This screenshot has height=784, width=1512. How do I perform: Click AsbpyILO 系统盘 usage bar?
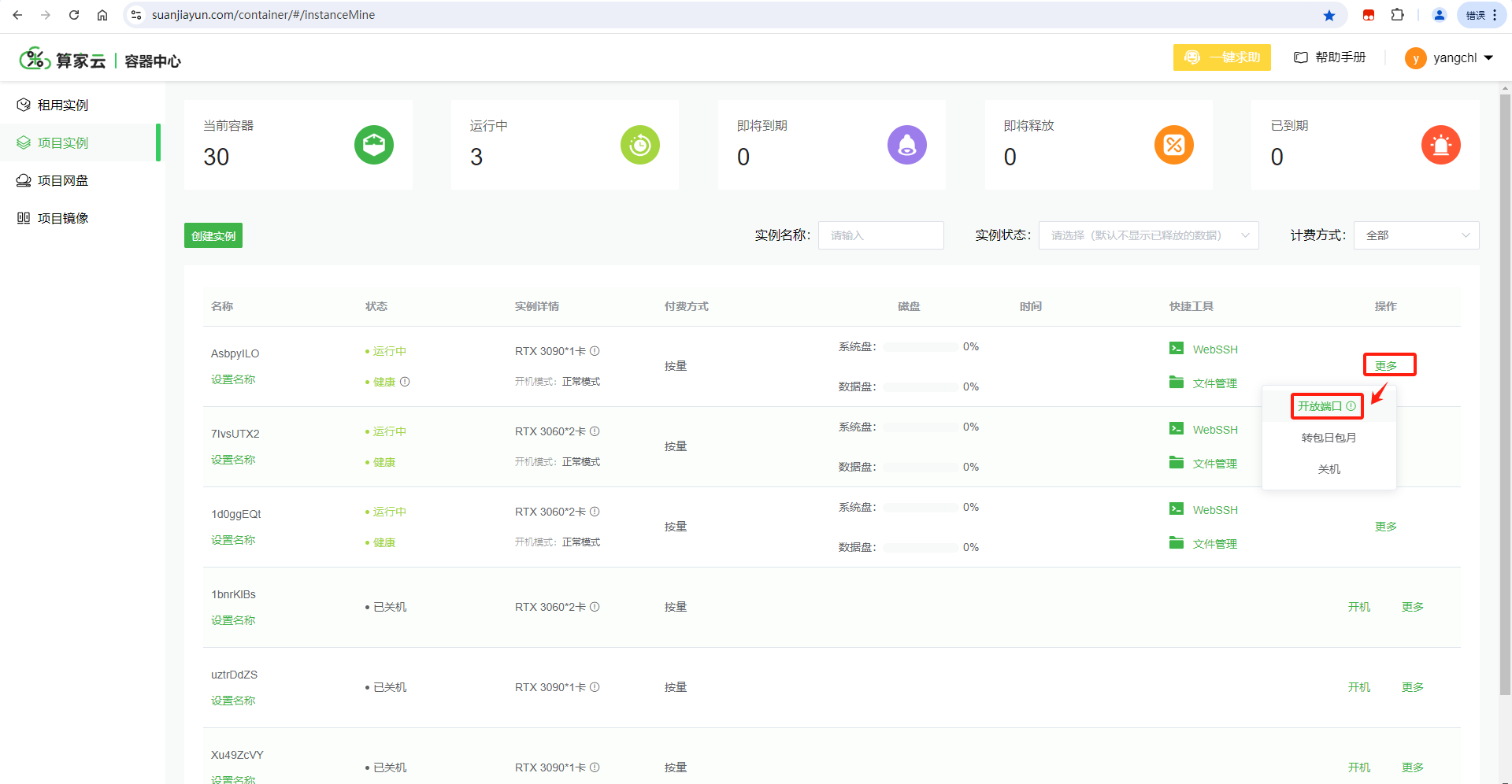point(920,347)
